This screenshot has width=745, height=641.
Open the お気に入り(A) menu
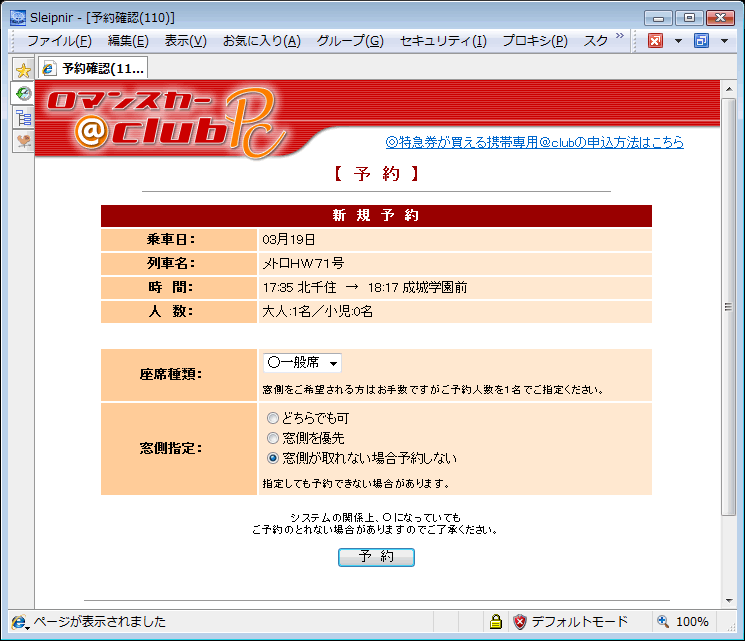[x=261, y=41]
